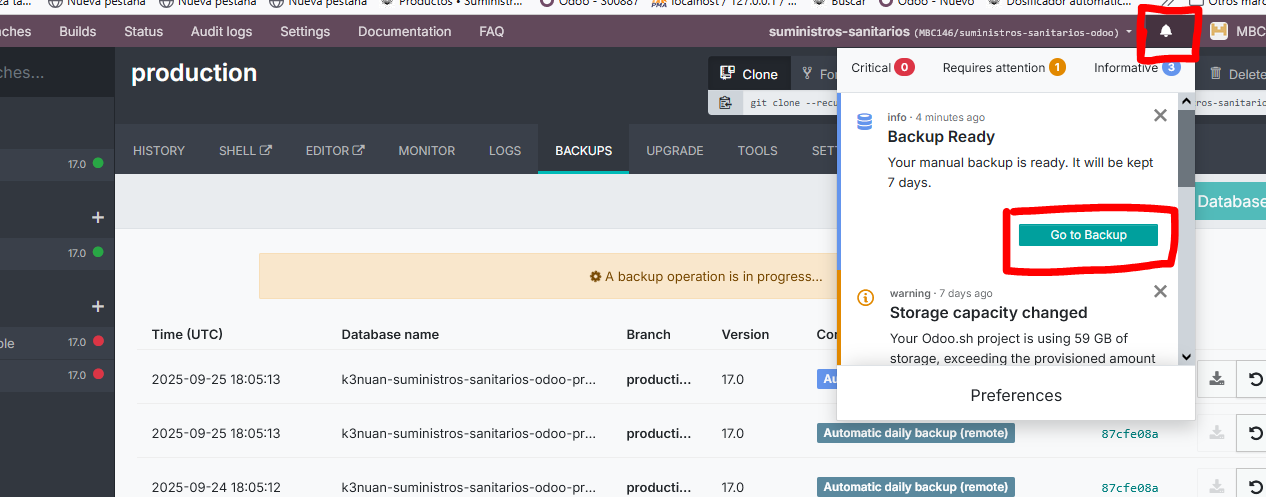The image size is (1266, 497).
Task: Switch to the UPGRADE tab
Action: (675, 151)
